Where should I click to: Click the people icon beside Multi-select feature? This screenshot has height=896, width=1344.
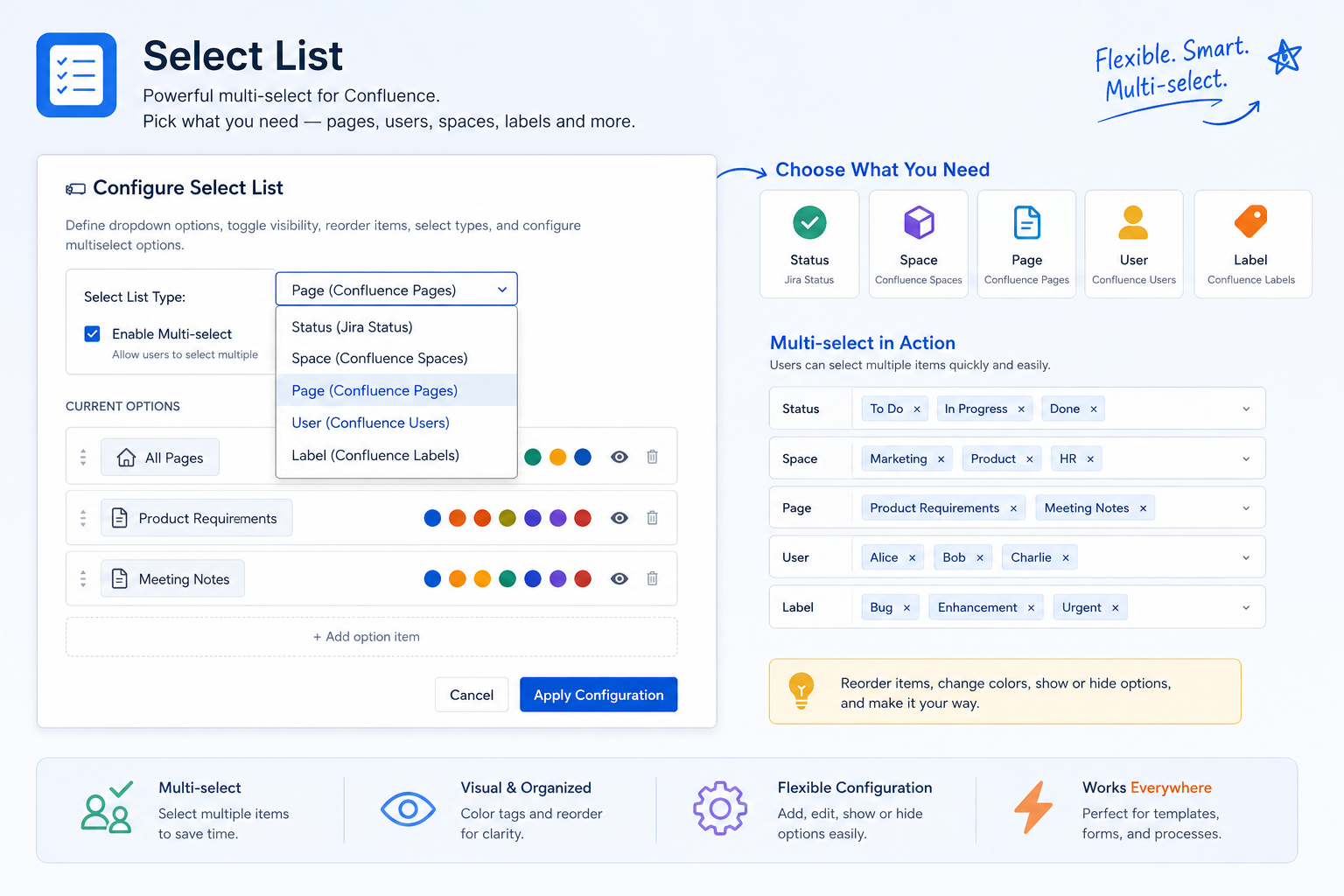[x=107, y=807]
